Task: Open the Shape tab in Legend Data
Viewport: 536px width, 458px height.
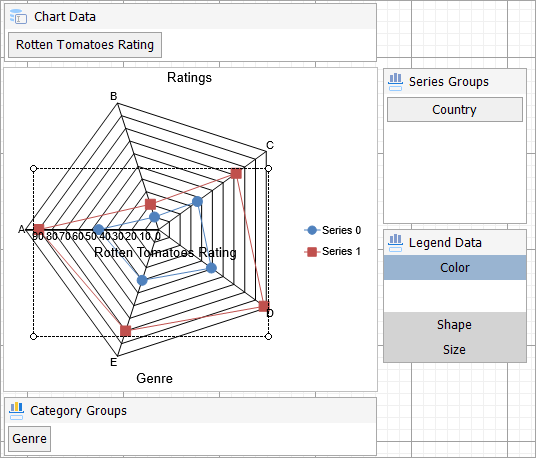Action: [x=455, y=325]
